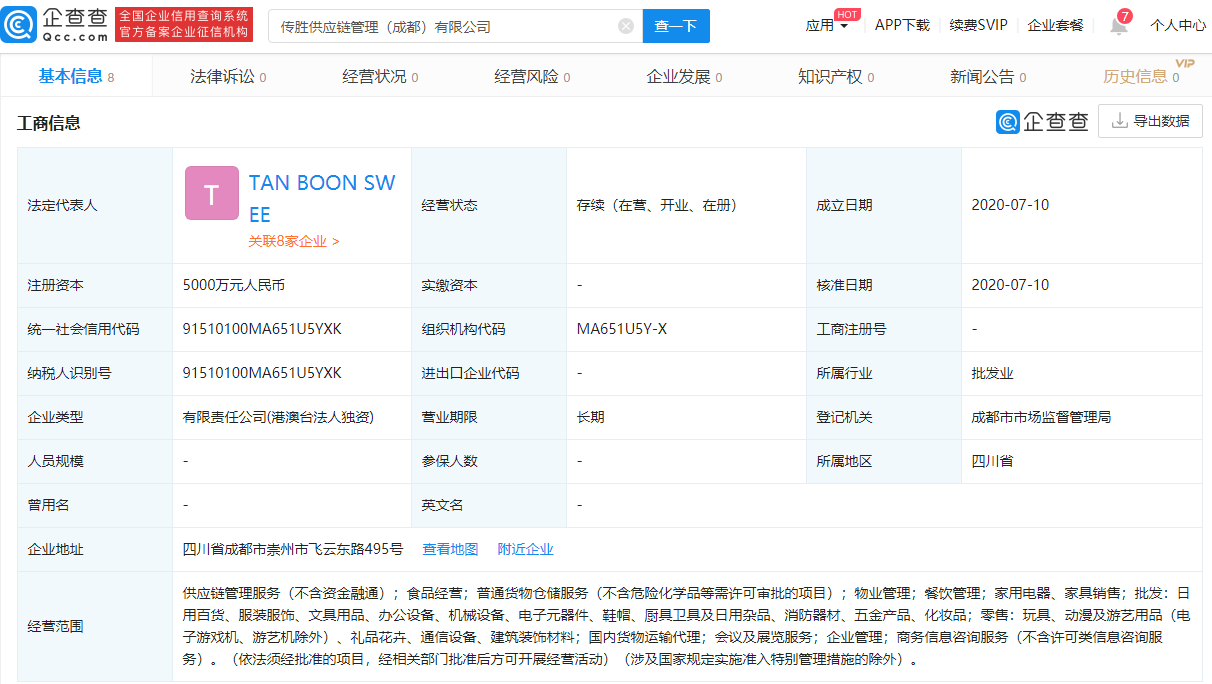
Task: Expand the 关联8家企业 link
Action: pyautogui.click(x=293, y=241)
